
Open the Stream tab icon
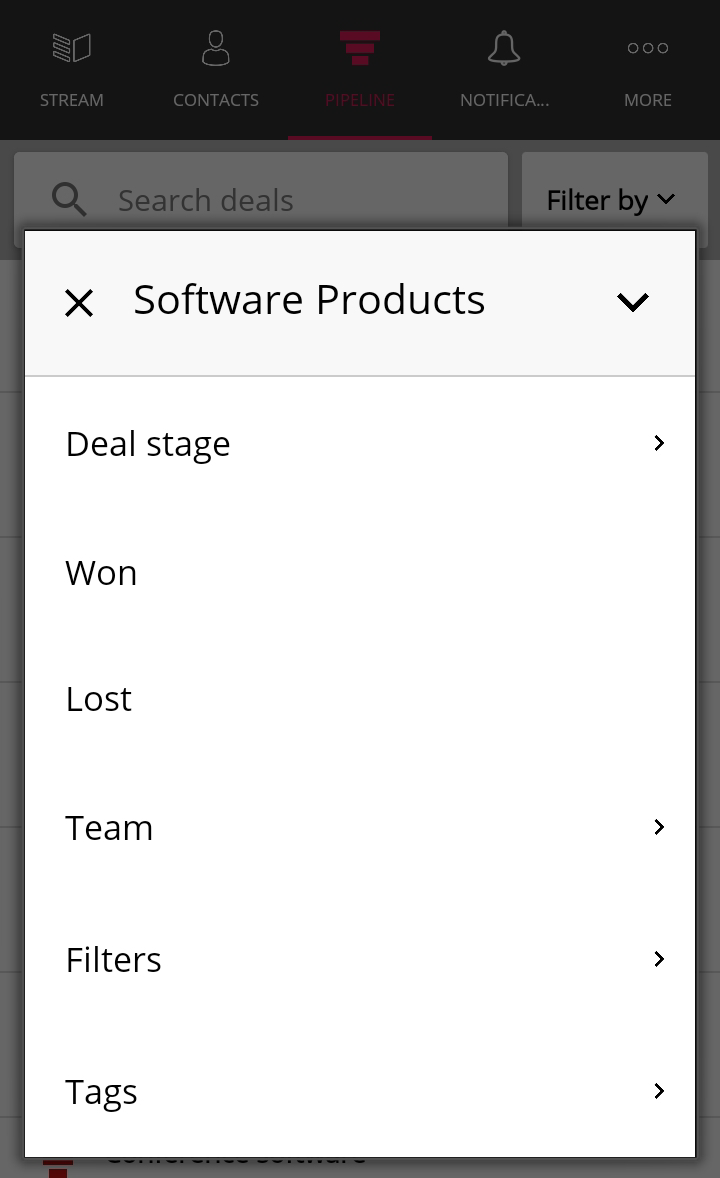pos(71,48)
